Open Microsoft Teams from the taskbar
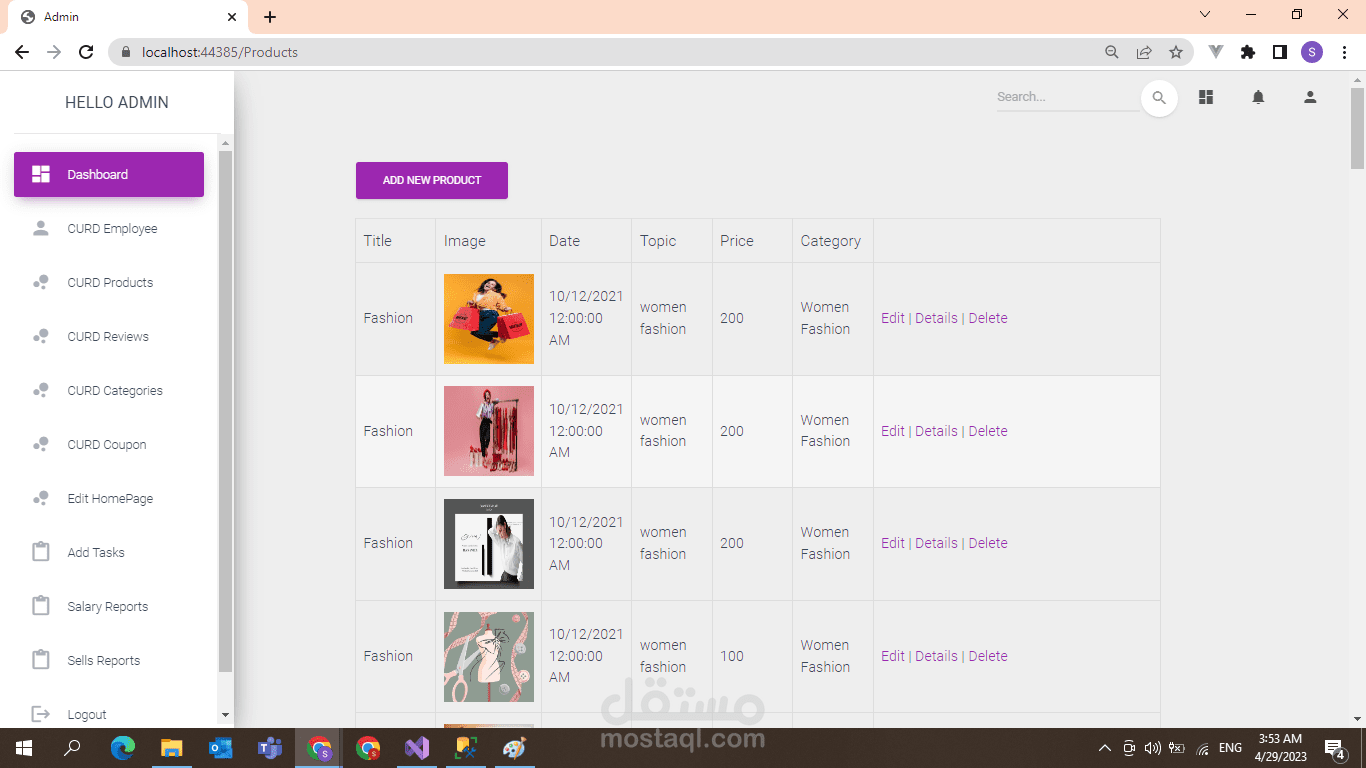 (270, 748)
